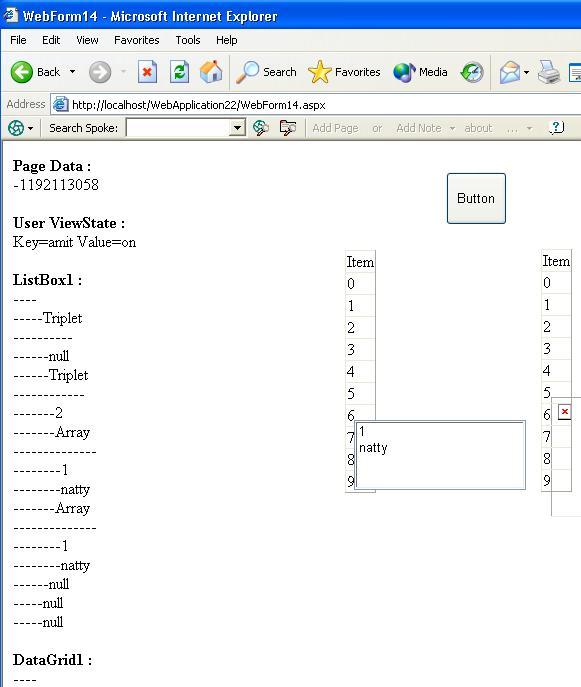Click the right grid Item header

pos(556,261)
